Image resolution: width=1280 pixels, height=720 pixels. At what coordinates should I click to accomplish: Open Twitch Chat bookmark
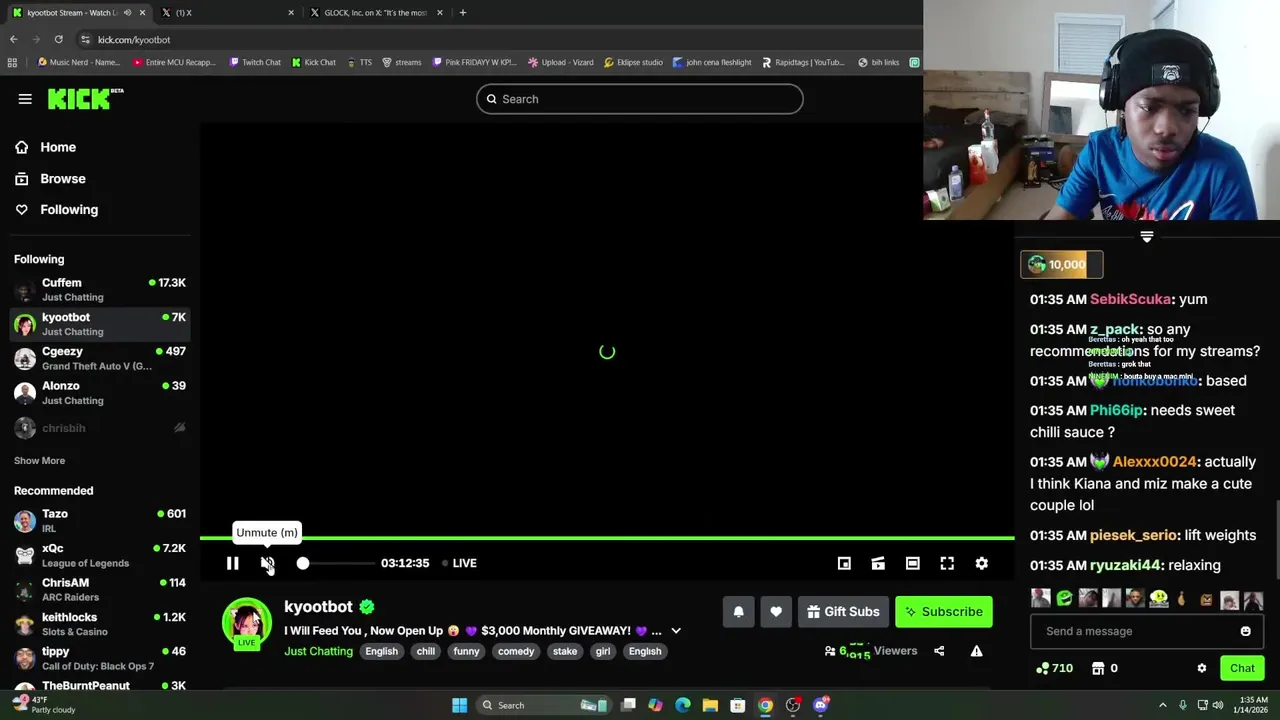pos(255,62)
